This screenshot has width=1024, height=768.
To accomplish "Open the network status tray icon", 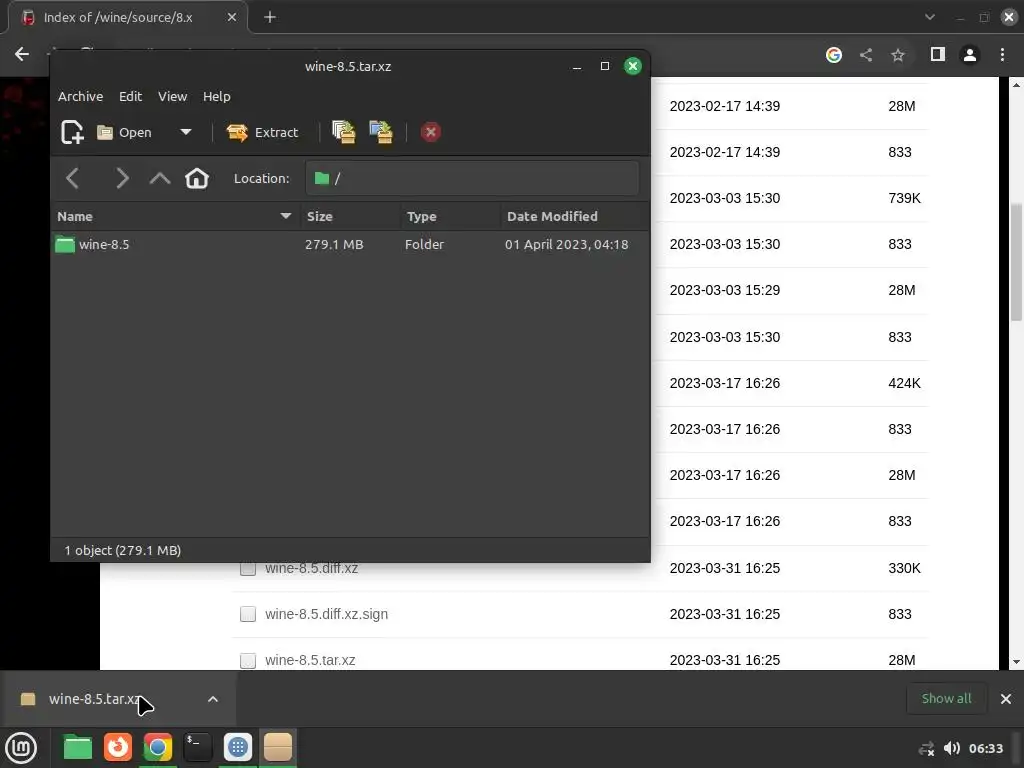I will (x=926, y=748).
